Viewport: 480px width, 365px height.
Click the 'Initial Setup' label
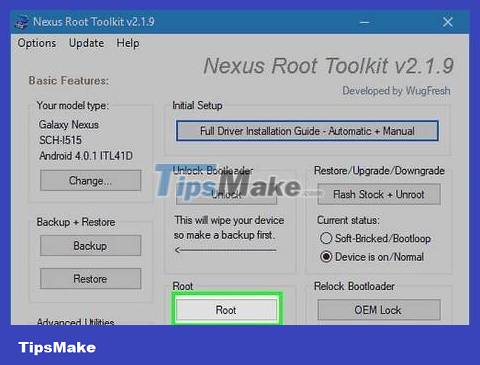[x=197, y=106]
